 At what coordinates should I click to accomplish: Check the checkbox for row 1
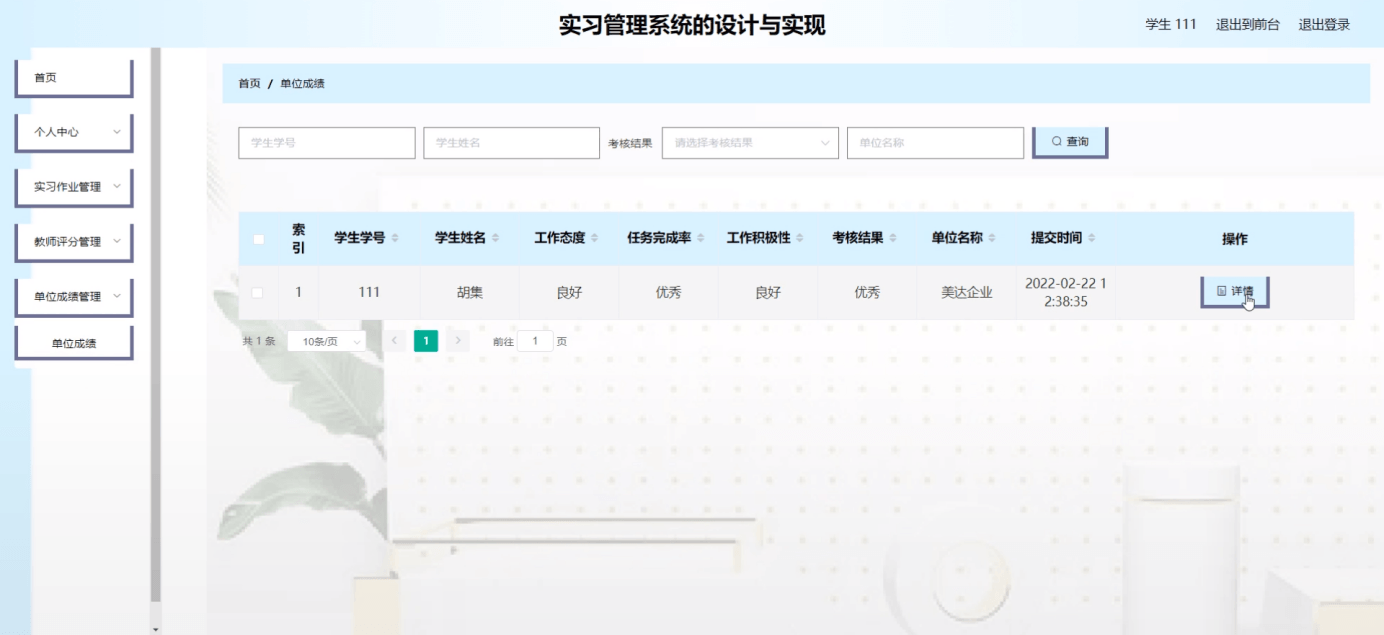tap(257, 293)
